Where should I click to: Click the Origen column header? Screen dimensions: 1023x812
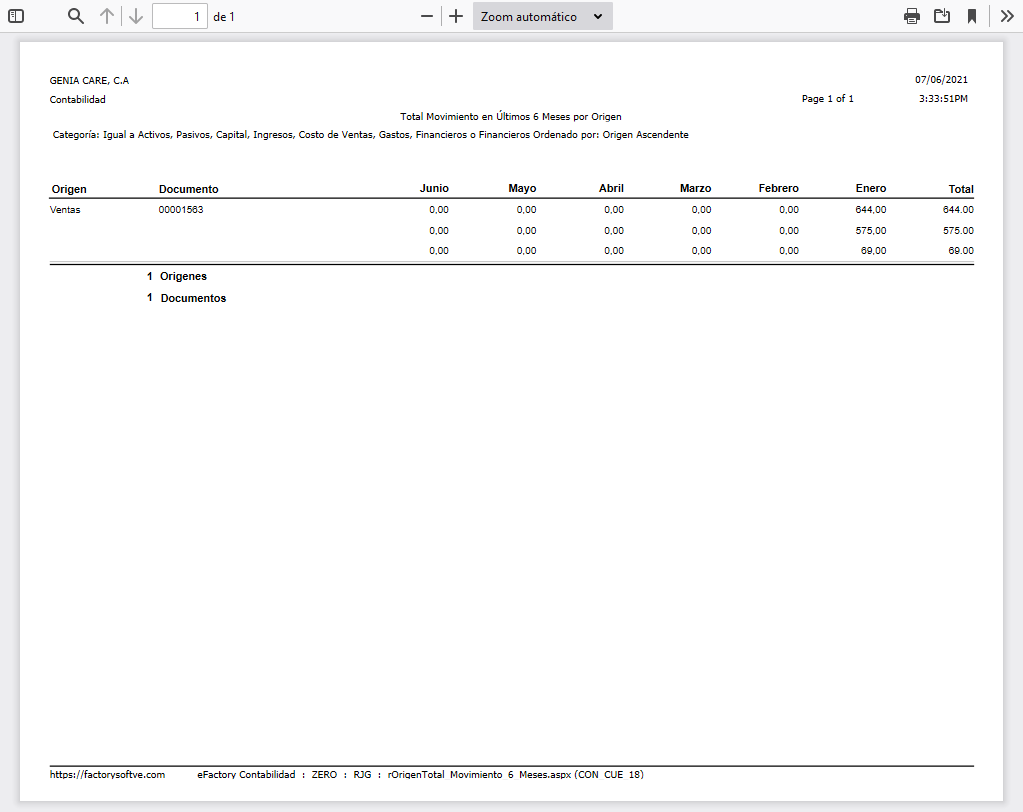[x=69, y=189]
